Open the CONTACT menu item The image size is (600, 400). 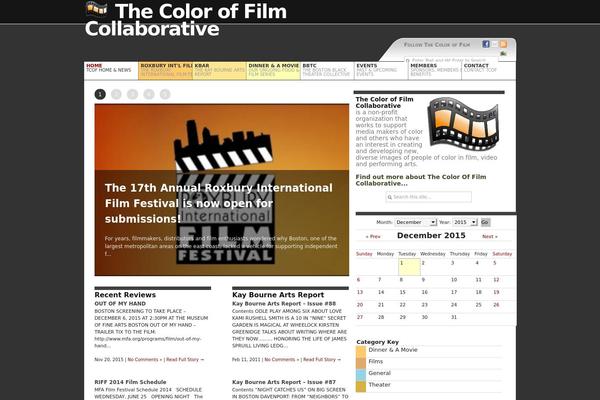[489, 70]
